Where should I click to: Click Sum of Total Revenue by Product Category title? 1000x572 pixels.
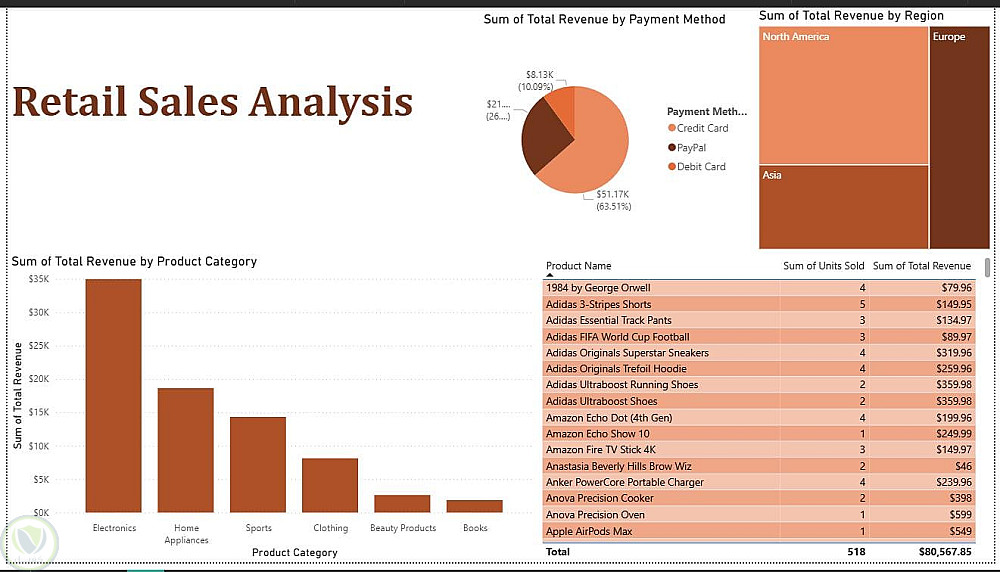(x=134, y=261)
